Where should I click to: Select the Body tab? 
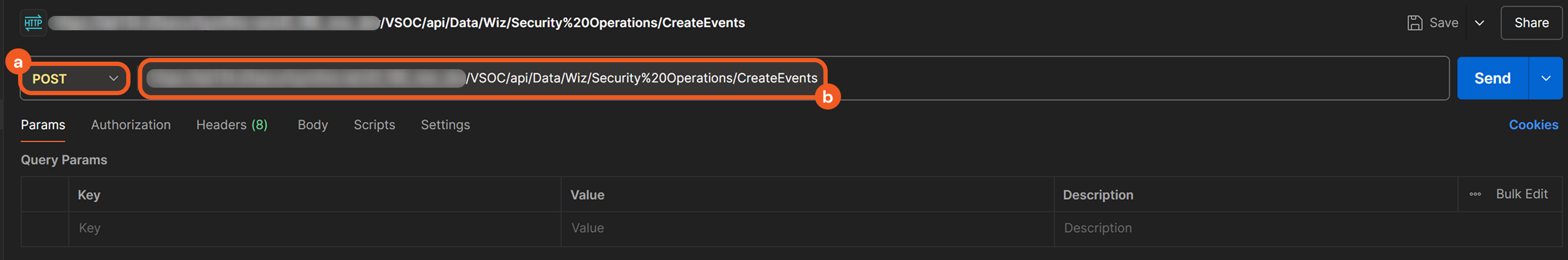click(312, 124)
